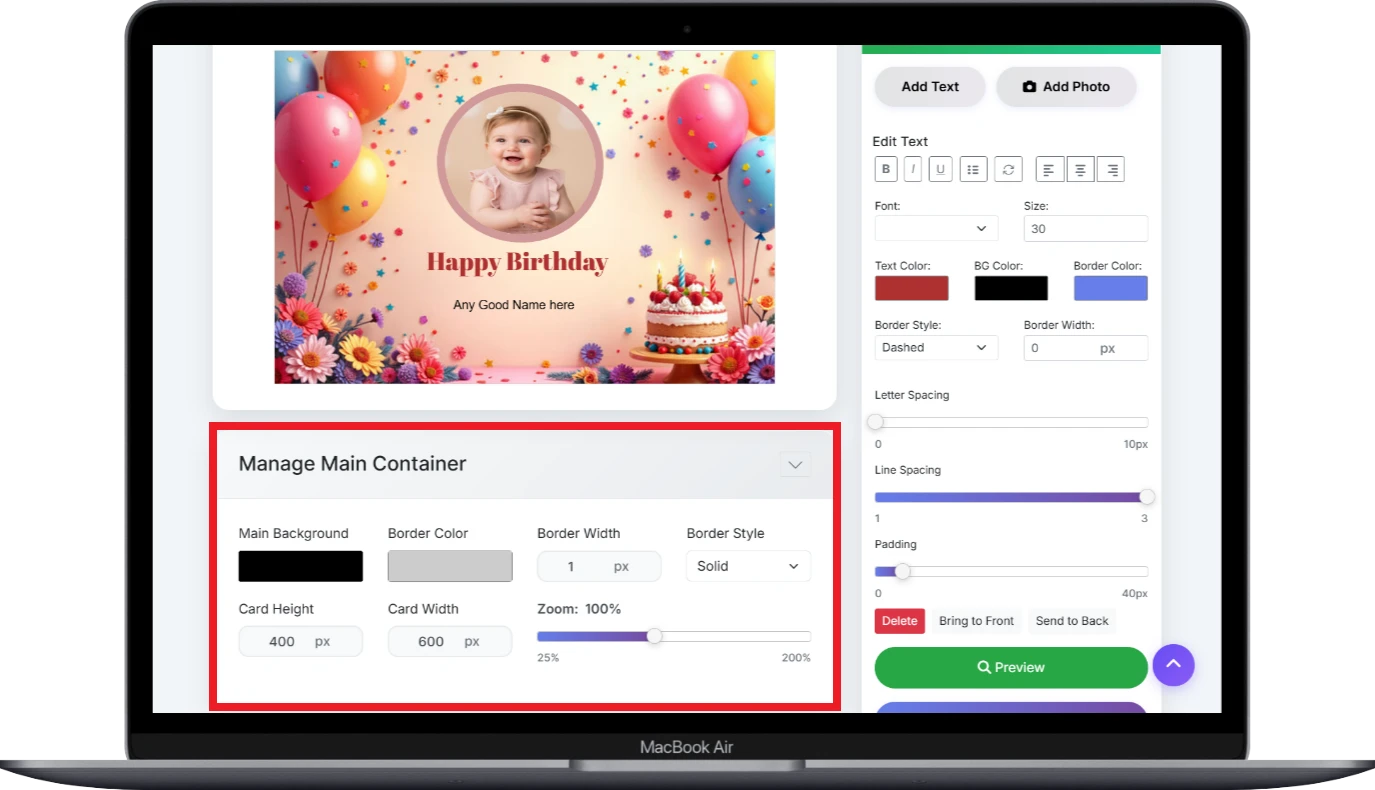
Task: Open the Font dropdown
Action: (936, 229)
